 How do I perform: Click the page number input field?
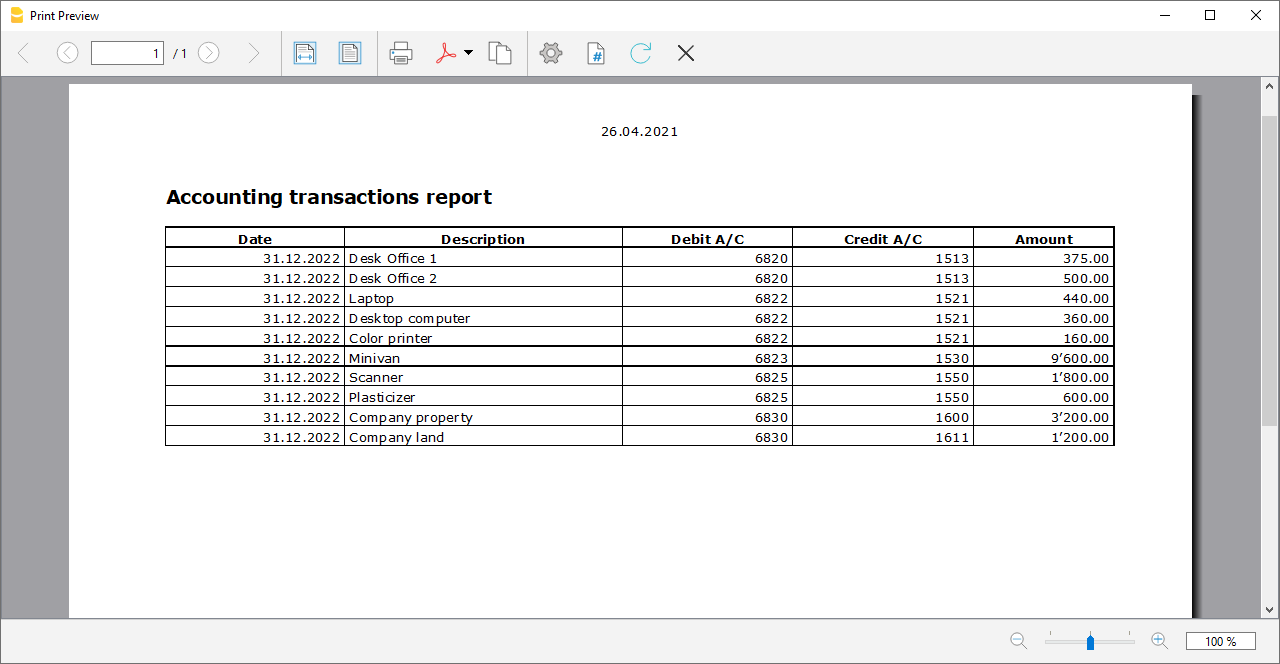(x=127, y=53)
